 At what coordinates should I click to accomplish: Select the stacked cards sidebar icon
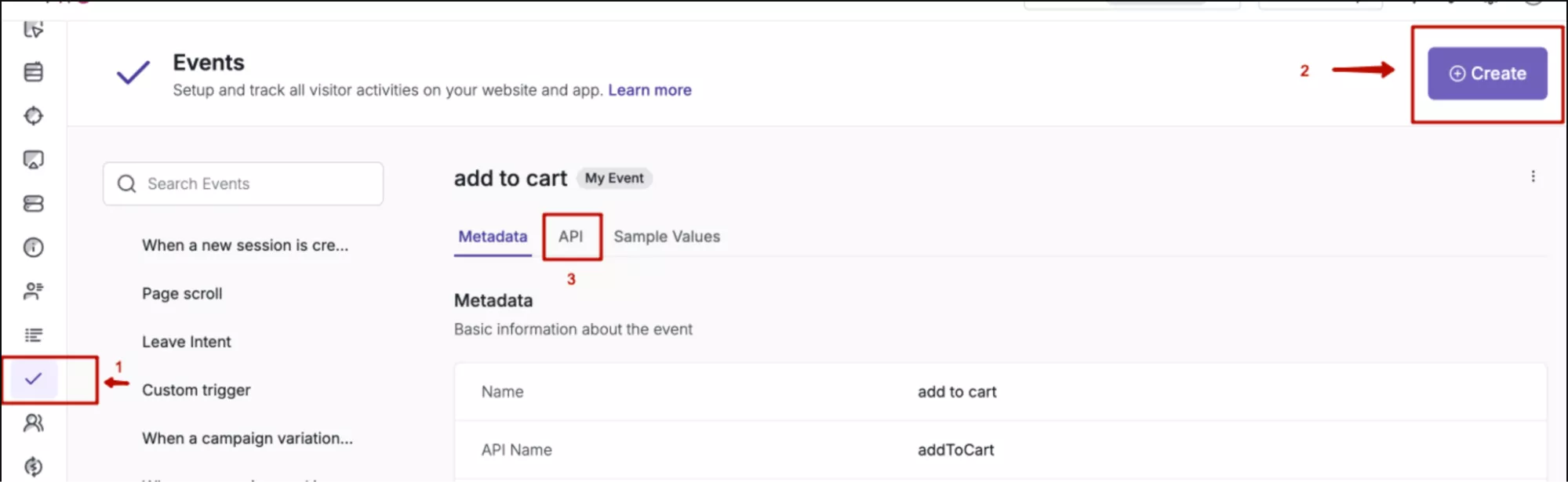[34, 204]
